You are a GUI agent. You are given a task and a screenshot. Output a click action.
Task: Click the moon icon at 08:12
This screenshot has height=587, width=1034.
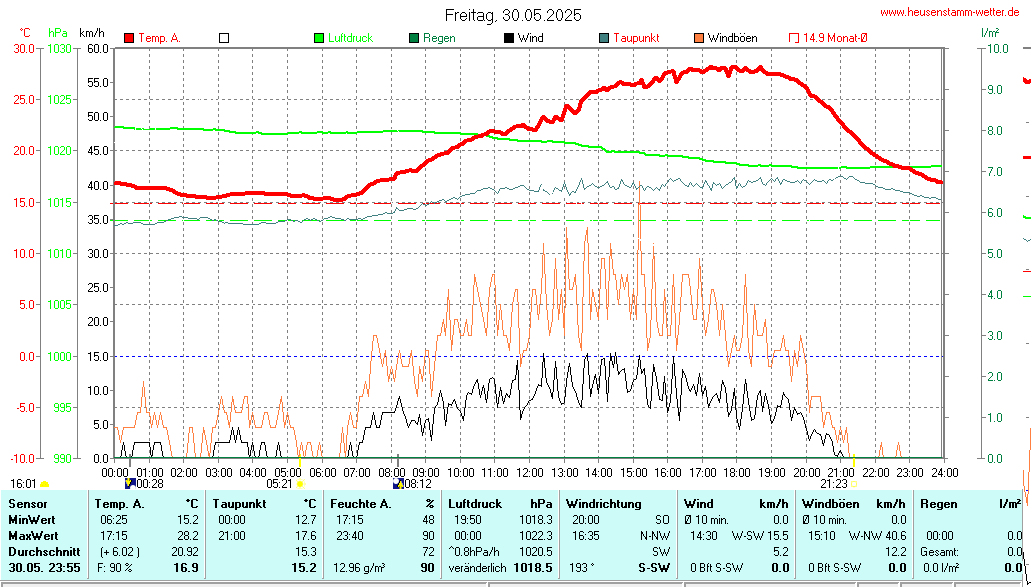pyautogui.click(x=397, y=483)
